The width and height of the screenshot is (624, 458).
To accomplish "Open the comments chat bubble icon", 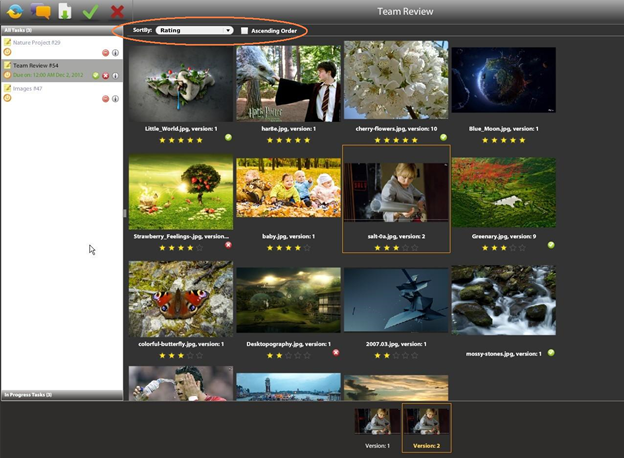I will coord(40,12).
